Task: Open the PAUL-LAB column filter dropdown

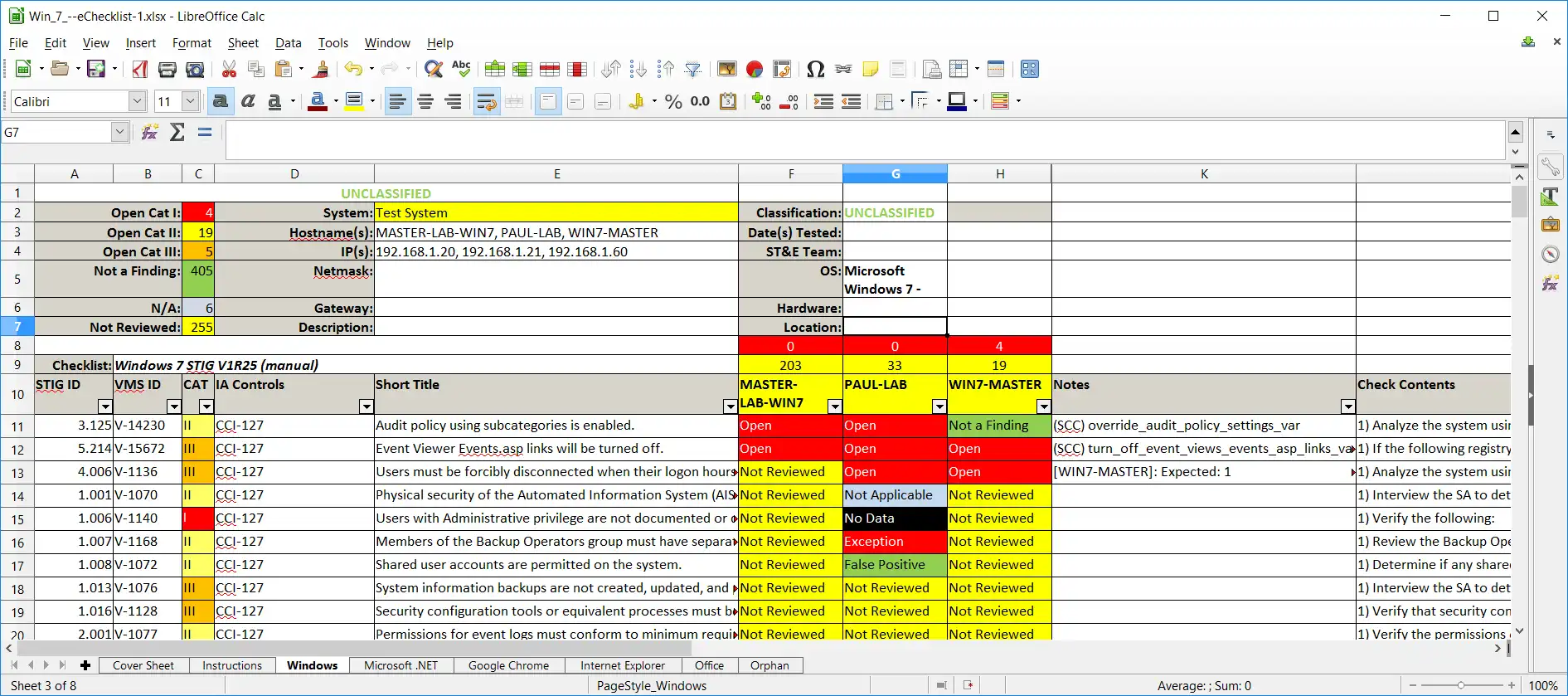Action: click(x=939, y=406)
